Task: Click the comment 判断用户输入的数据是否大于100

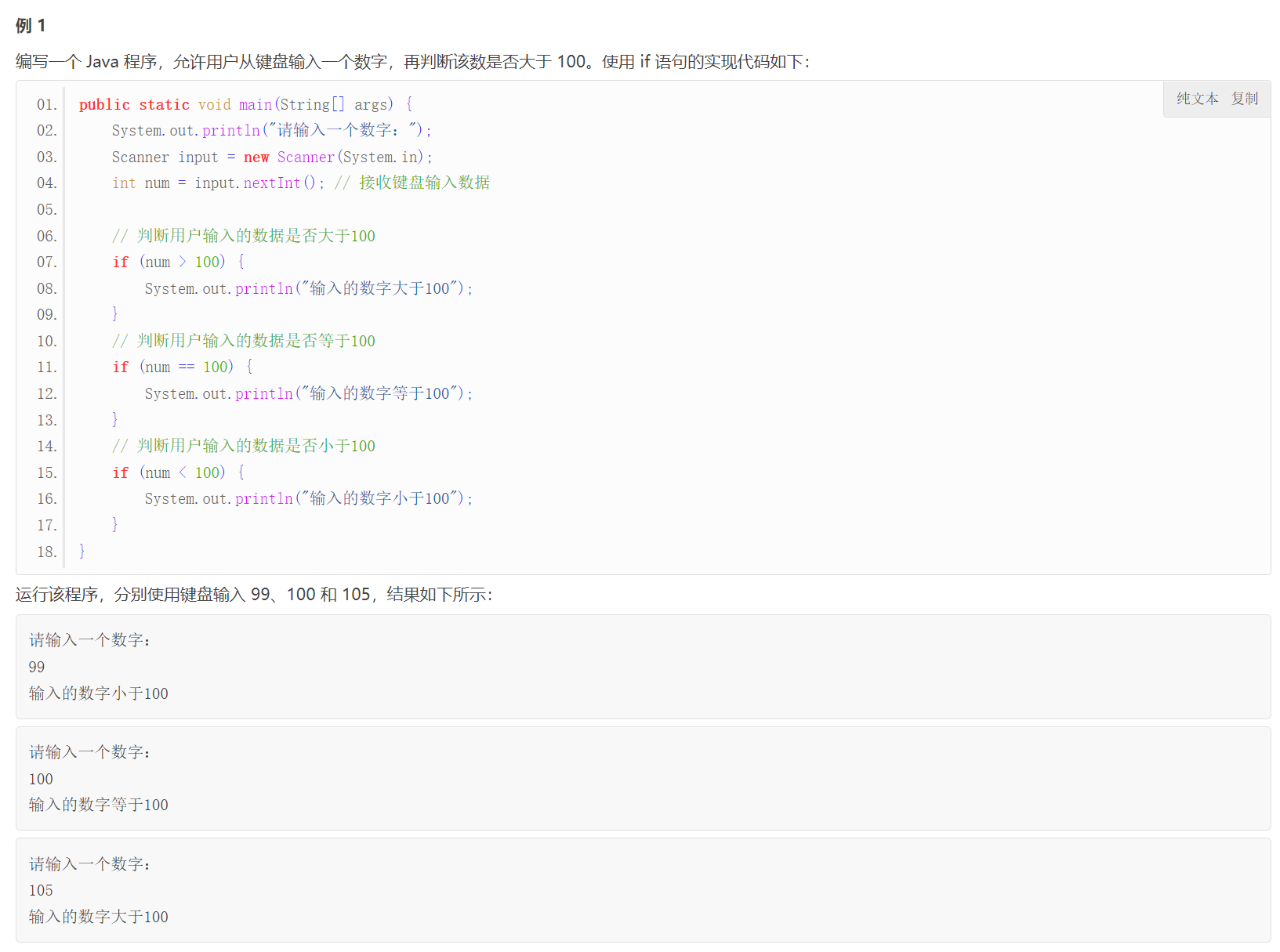Action: coord(244,236)
